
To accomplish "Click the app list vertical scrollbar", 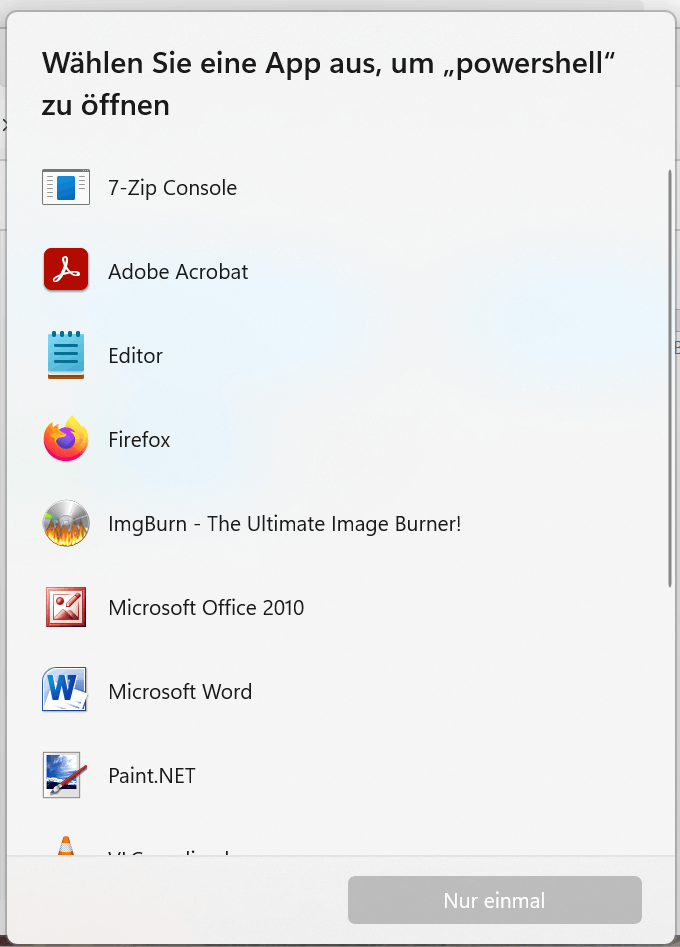I will [x=670, y=378].
